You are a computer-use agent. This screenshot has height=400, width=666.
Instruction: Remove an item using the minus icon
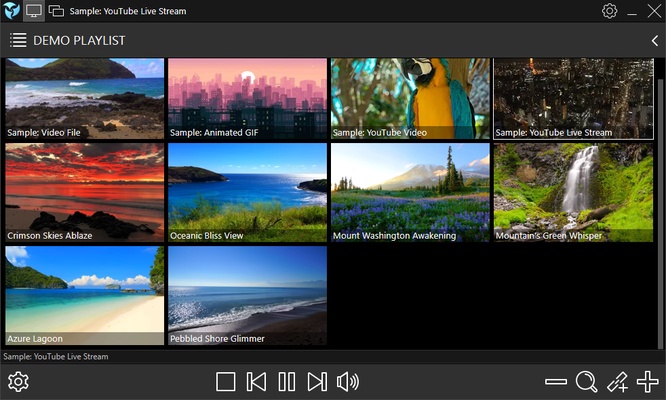tap(556, 382)
